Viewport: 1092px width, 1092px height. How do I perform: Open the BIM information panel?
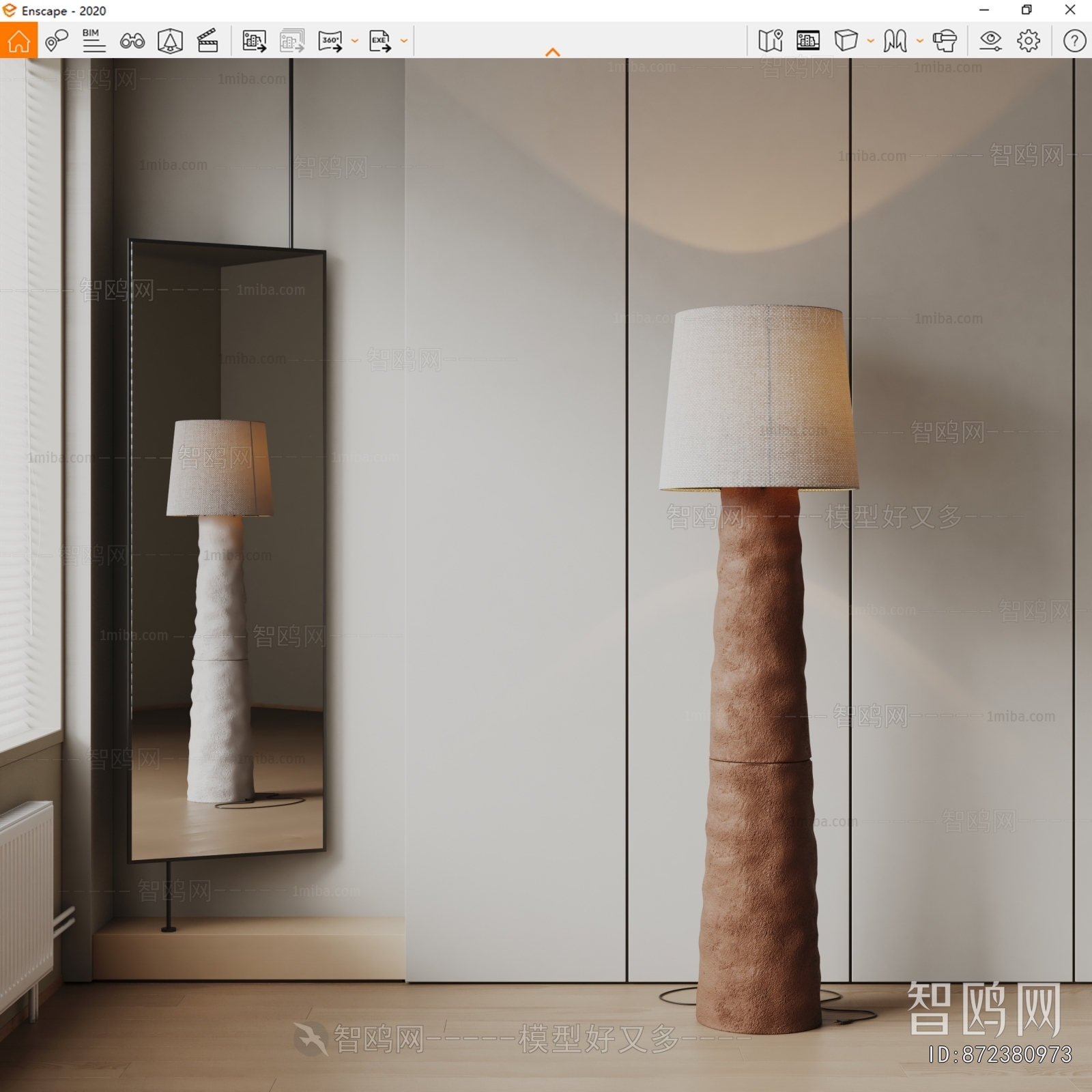[94, 41]
